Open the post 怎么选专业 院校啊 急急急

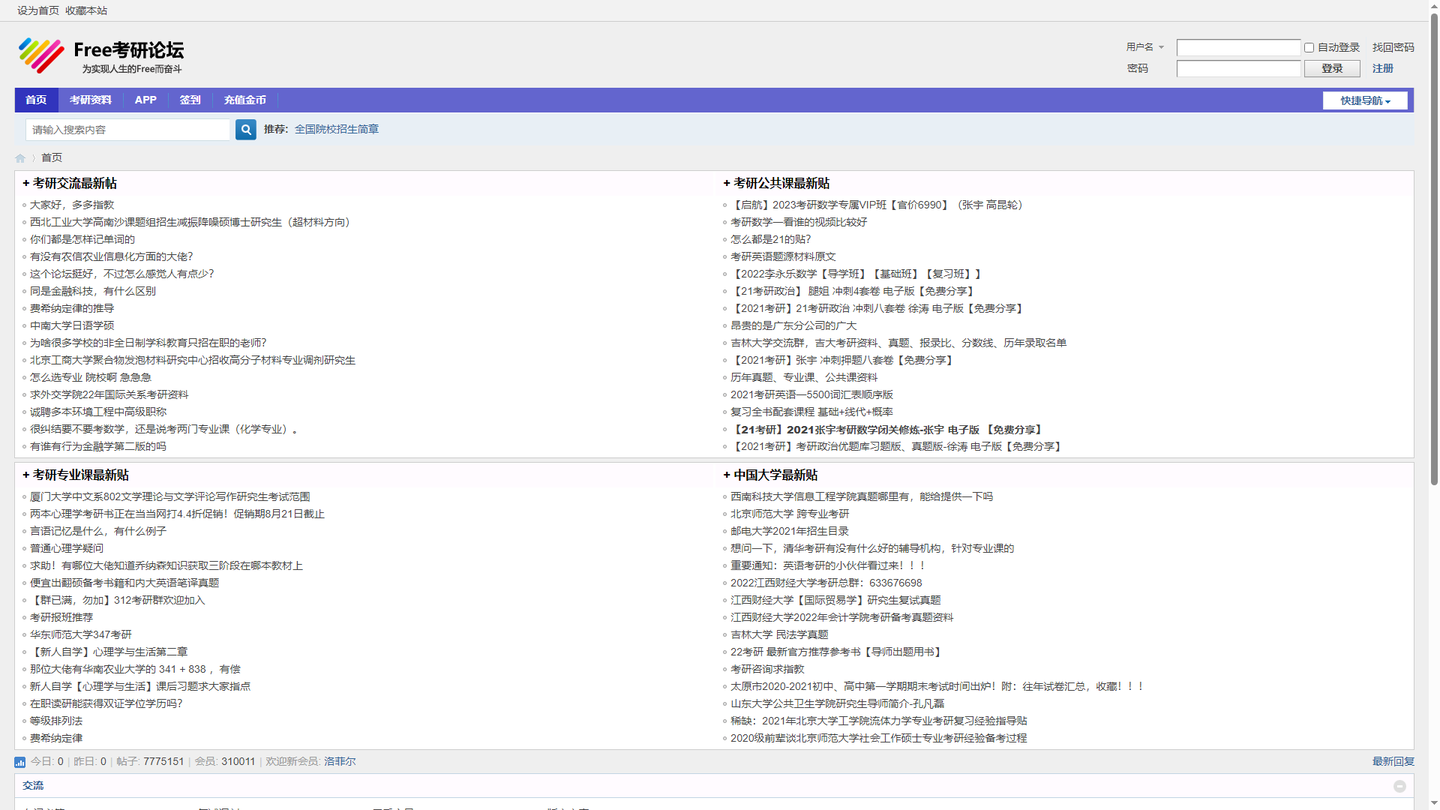coord(91,377)
